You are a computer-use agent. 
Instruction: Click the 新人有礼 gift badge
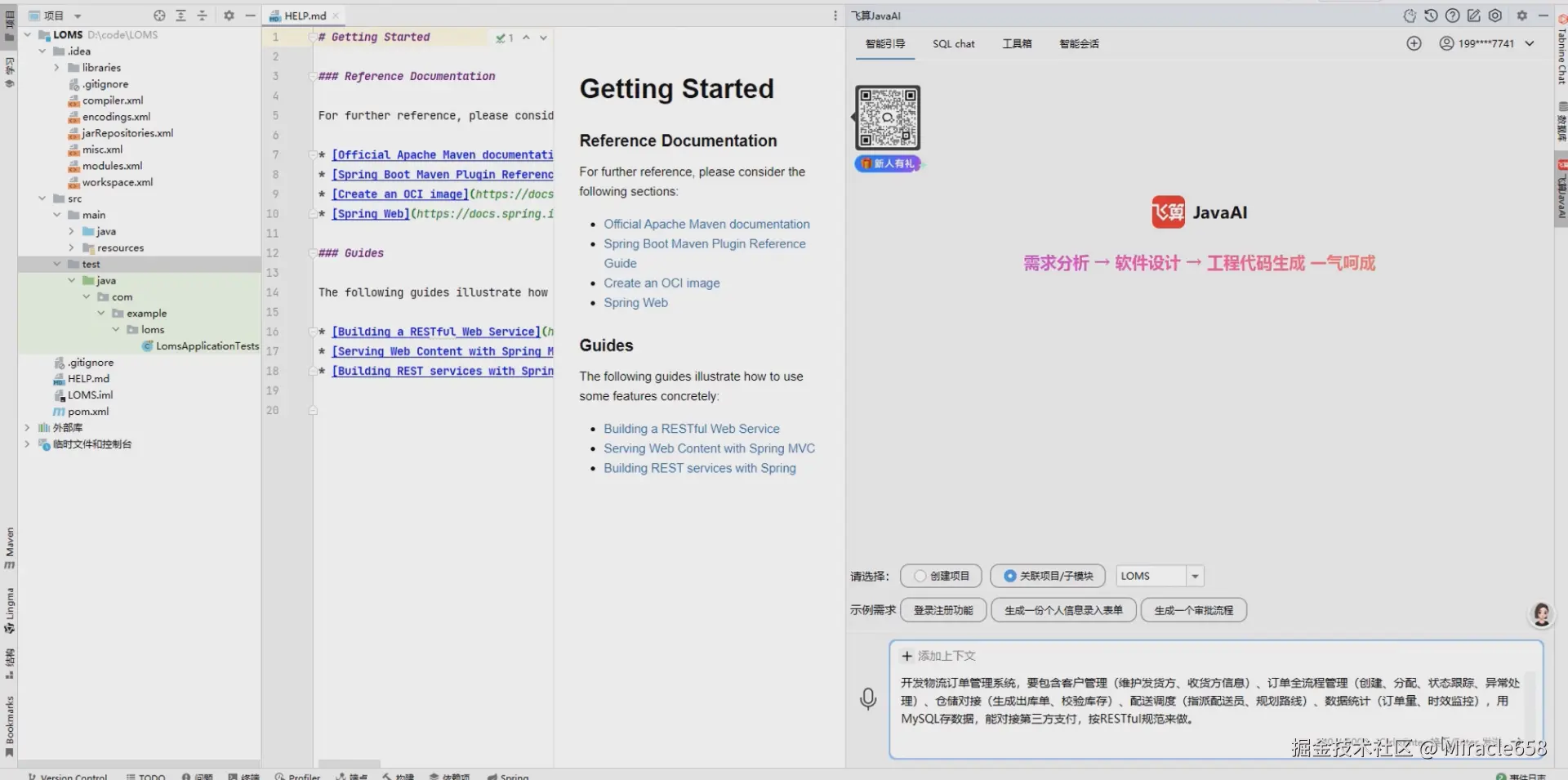(x=888, y=163)
